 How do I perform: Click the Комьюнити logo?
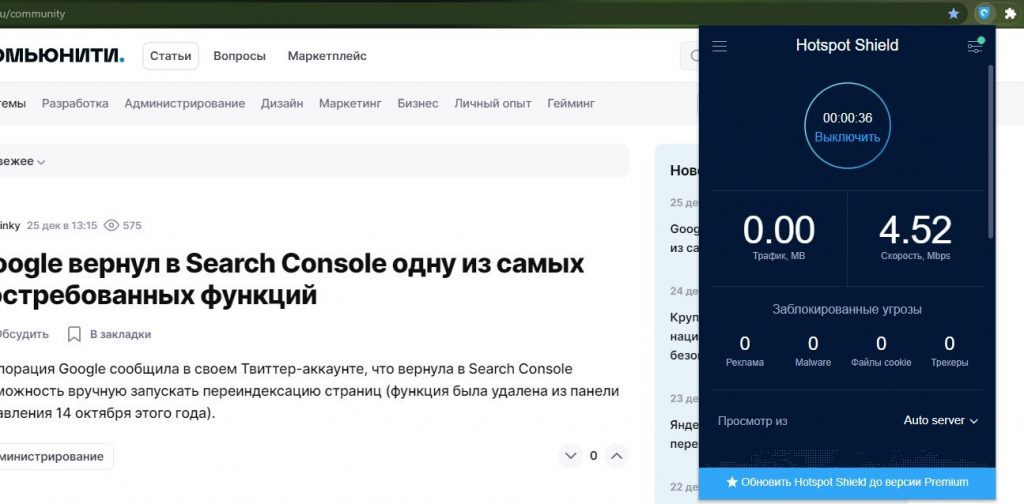[62, 56]
